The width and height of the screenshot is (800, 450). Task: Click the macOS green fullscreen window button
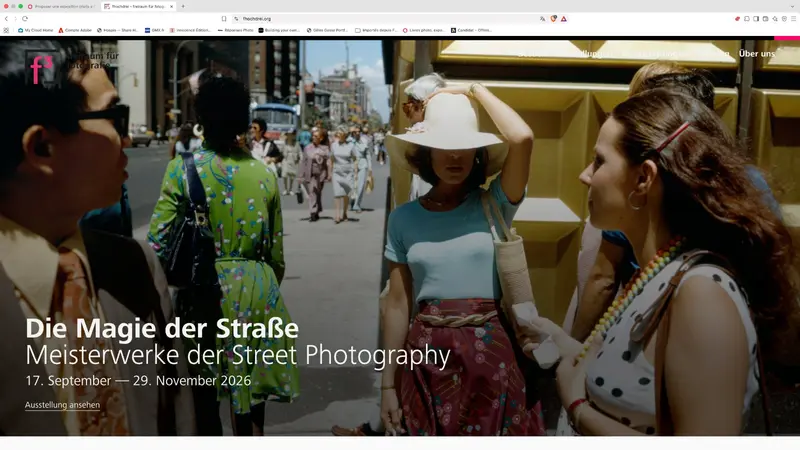point(20,6)
